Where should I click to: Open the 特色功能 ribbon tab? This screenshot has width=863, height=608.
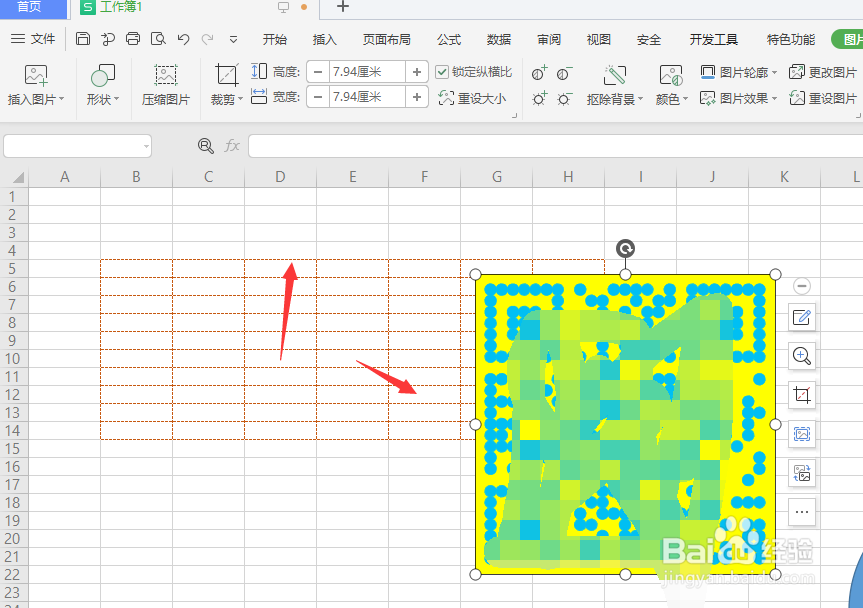[x=790, y=39]
